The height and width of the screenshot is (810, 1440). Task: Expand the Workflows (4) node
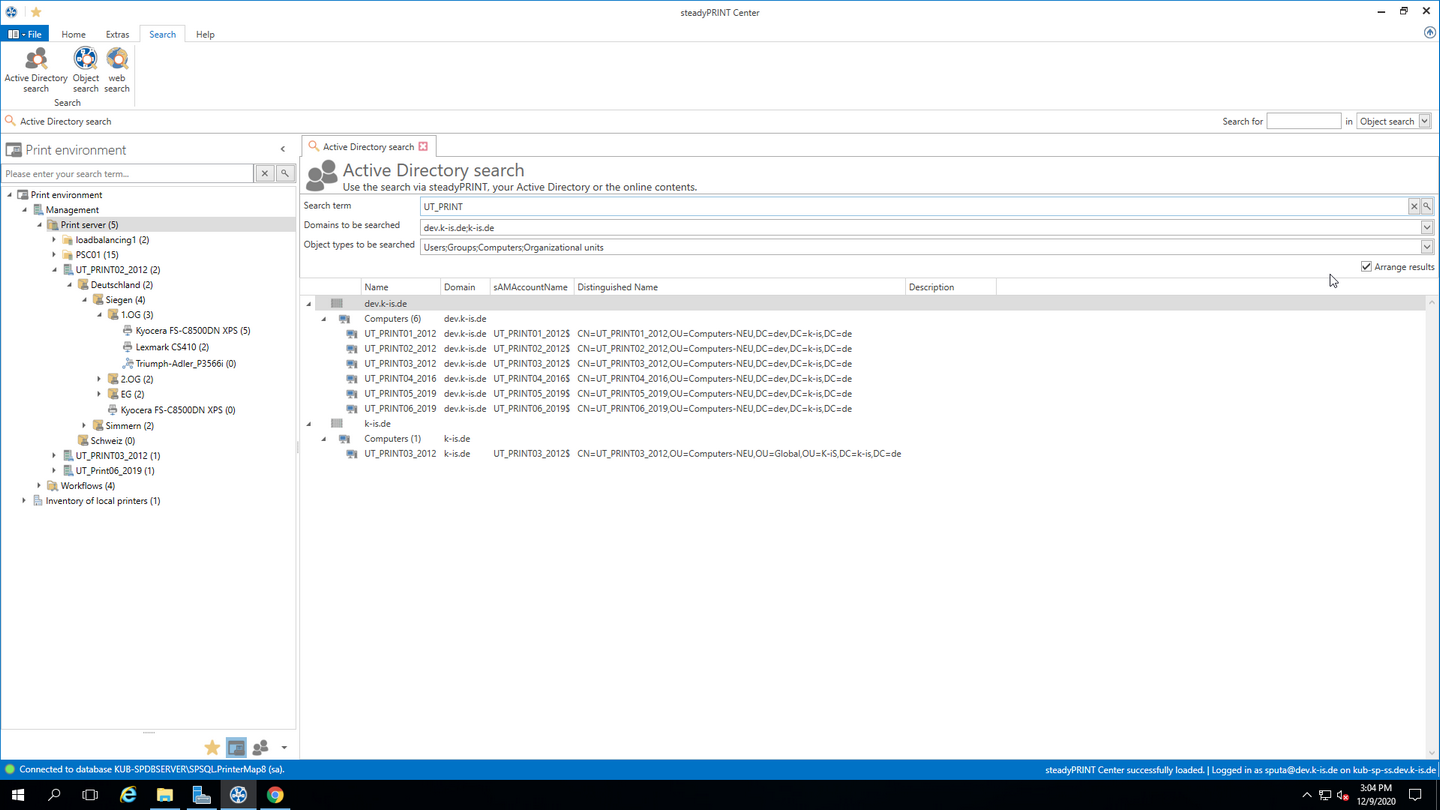39,486
